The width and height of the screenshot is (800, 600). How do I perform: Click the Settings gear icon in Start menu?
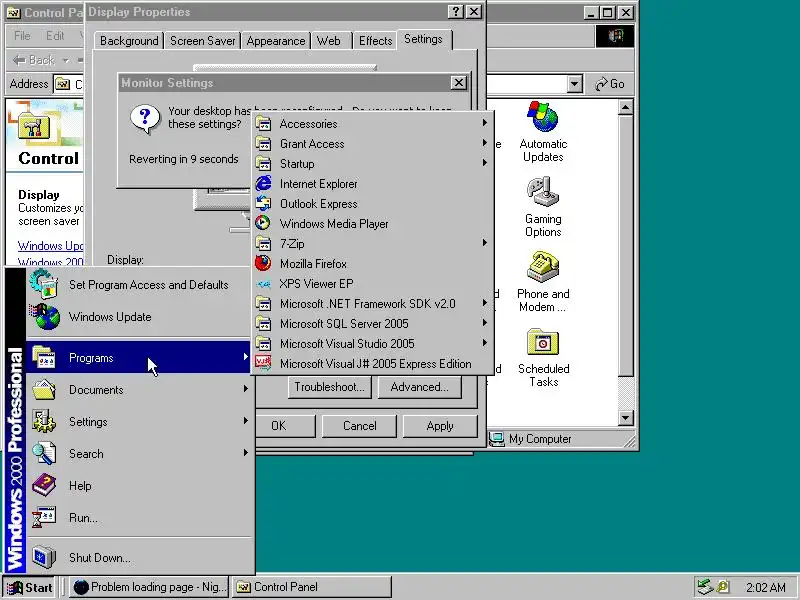(44, 421)
